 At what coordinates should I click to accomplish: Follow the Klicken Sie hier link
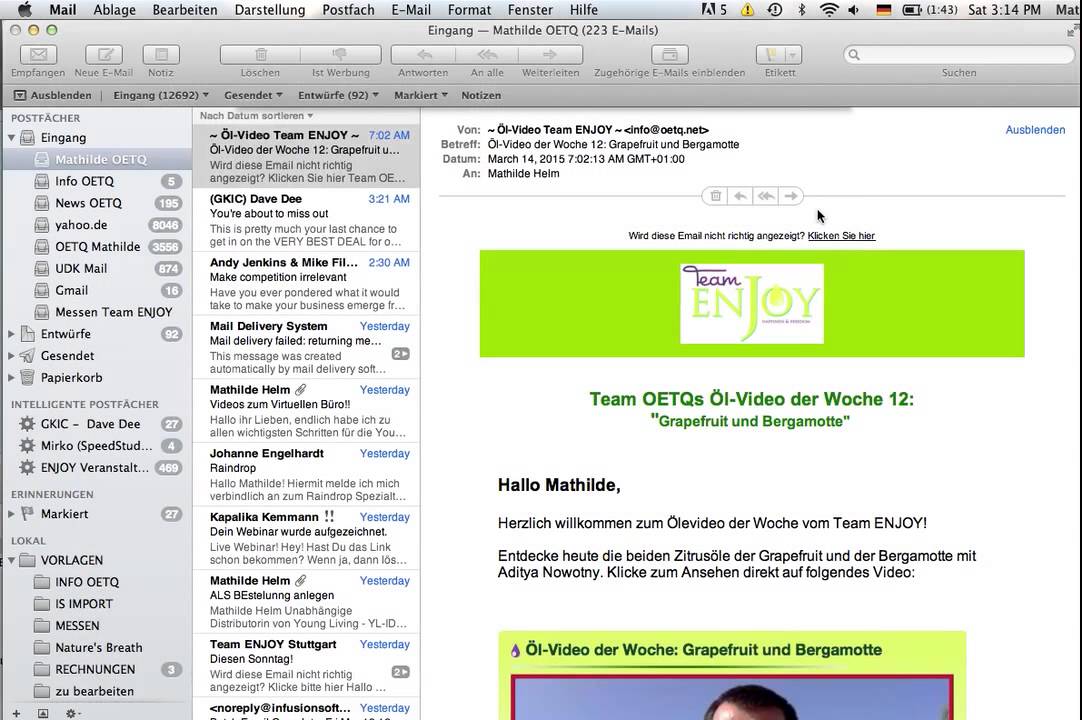pos(841,236)
